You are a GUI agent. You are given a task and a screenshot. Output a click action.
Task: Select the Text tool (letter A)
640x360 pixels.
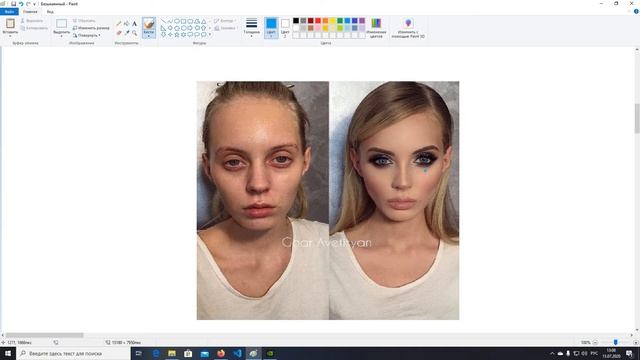pos(134,24)
